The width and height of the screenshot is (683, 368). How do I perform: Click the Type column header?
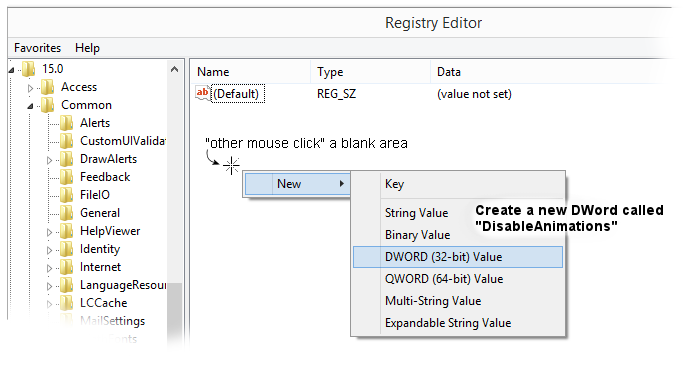(370, 72)
